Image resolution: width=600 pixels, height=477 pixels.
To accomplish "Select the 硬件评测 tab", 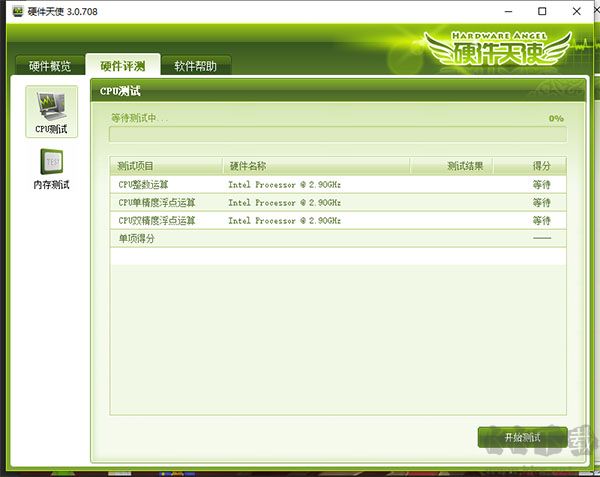I will pos(123,65).
